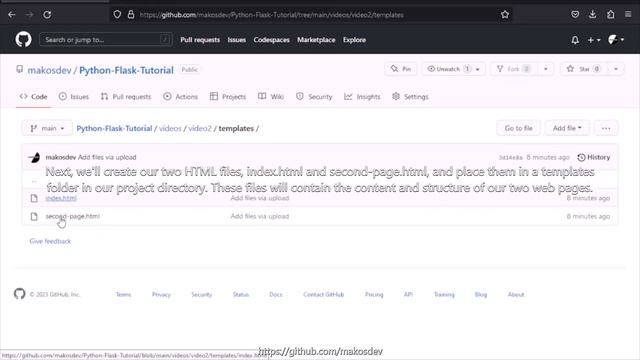Save page to Pocket icon

[x=575, y=15]
